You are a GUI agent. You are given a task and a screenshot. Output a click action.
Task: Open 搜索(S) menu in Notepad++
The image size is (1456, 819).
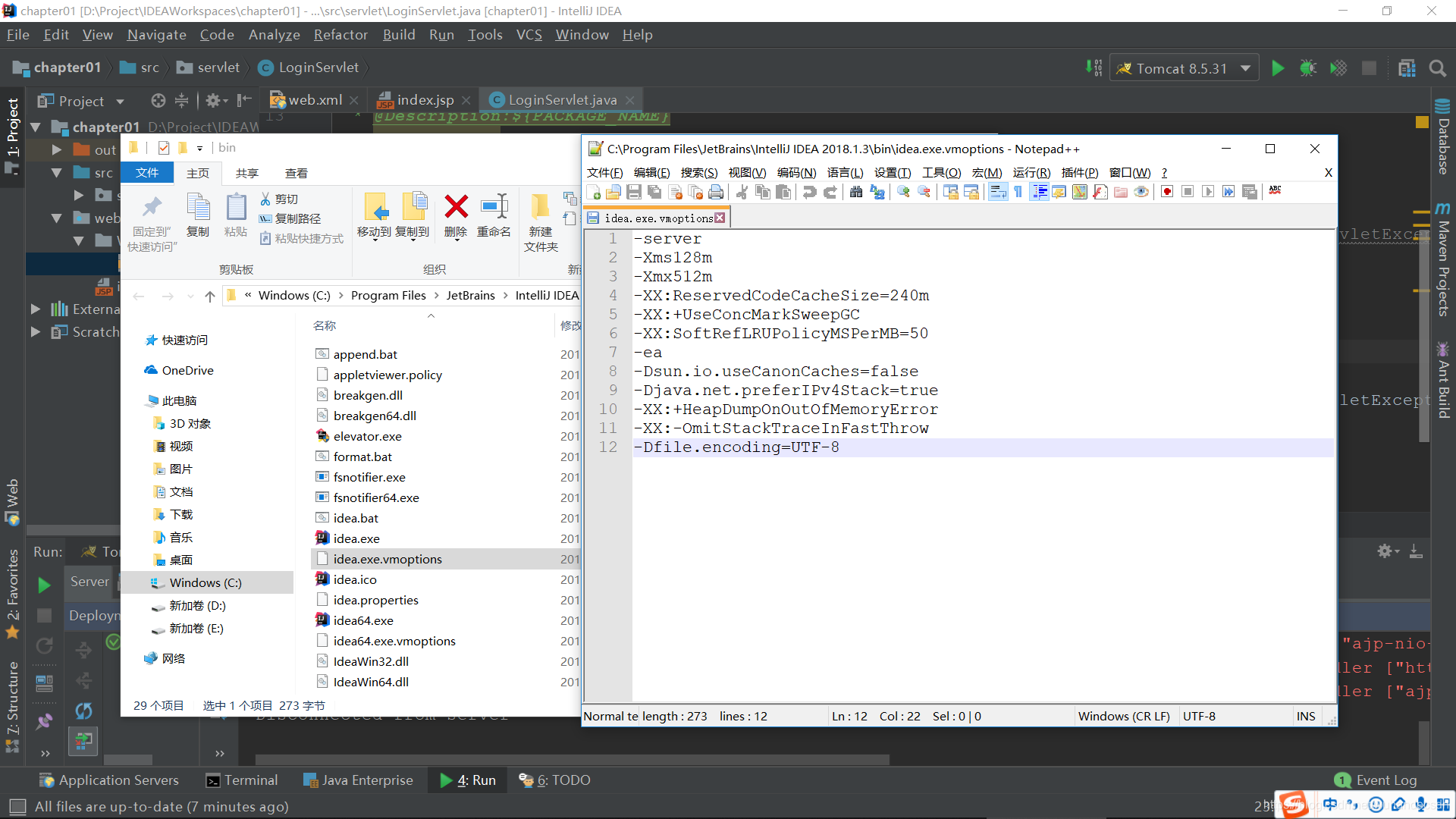[x=698, y=173]
